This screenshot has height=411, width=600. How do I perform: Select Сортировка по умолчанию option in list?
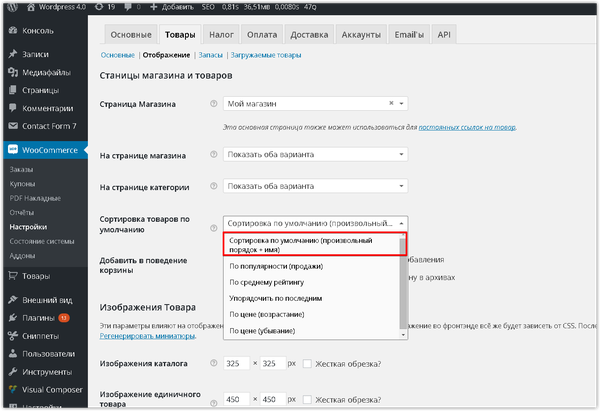(x=311, y=245)
